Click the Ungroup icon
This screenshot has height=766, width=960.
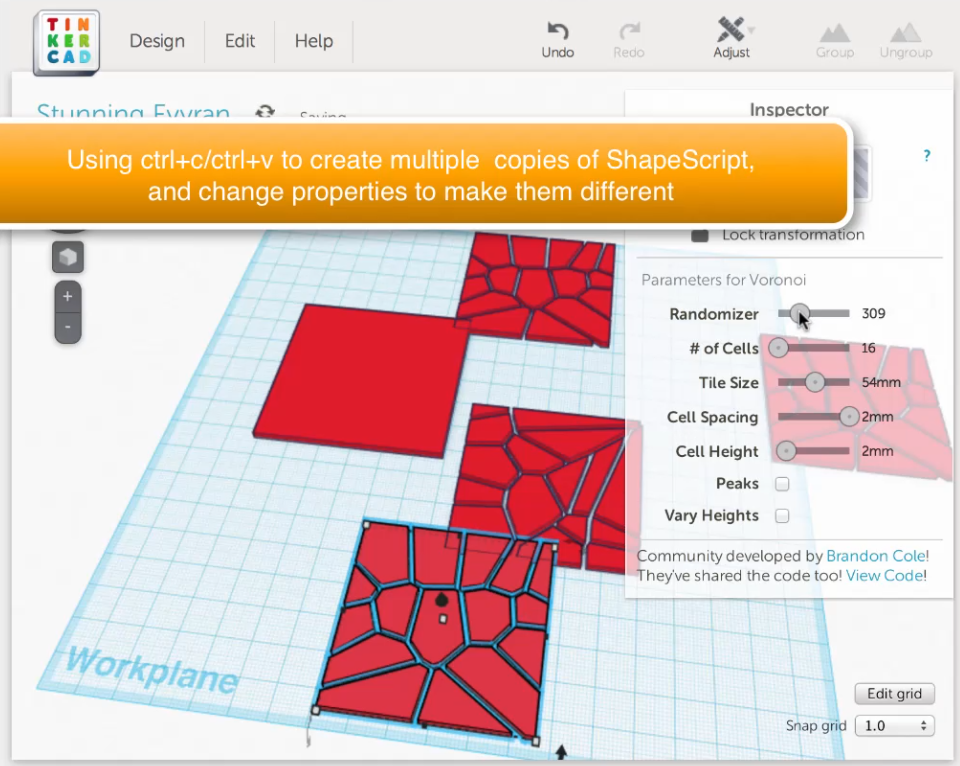tap(906, 40)
